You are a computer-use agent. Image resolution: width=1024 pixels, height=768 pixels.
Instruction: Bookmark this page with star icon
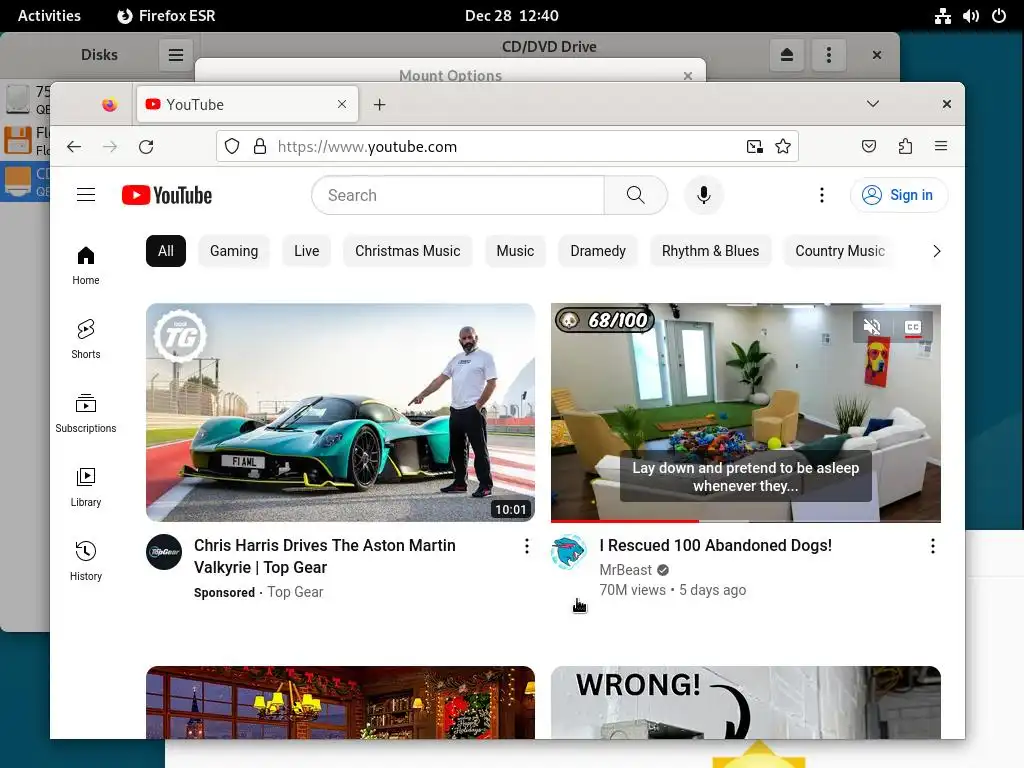(x=782, y=146)
